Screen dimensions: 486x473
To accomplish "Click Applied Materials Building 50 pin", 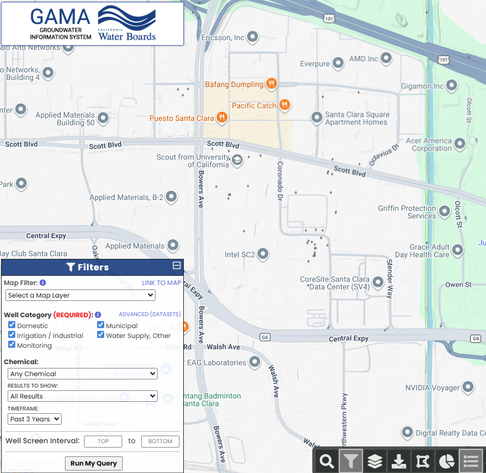I will (x=103, y=118).
